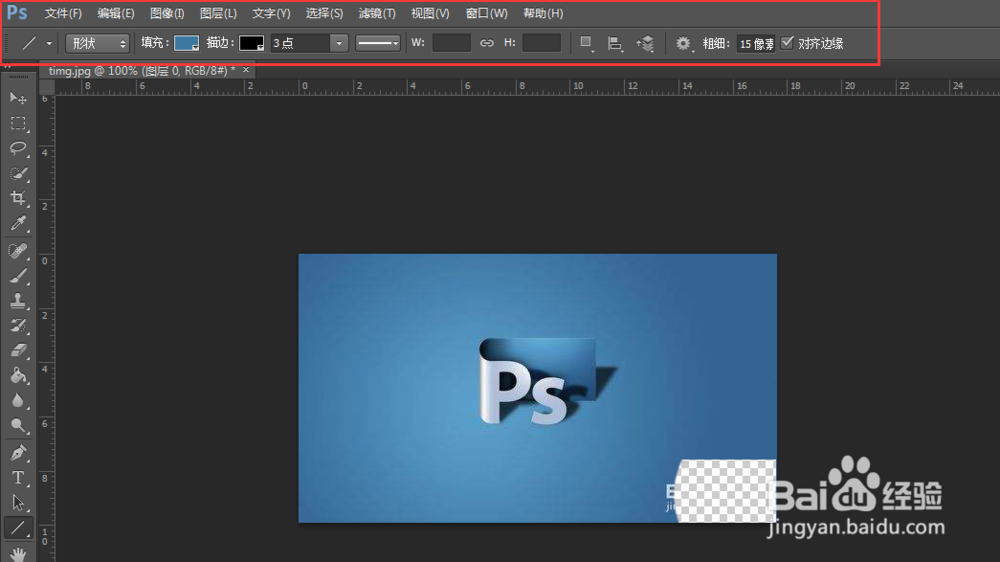The width and height of the screenshot is (1000, 562).
Task: Select the History Brush tool
Action: pos(18,325)
